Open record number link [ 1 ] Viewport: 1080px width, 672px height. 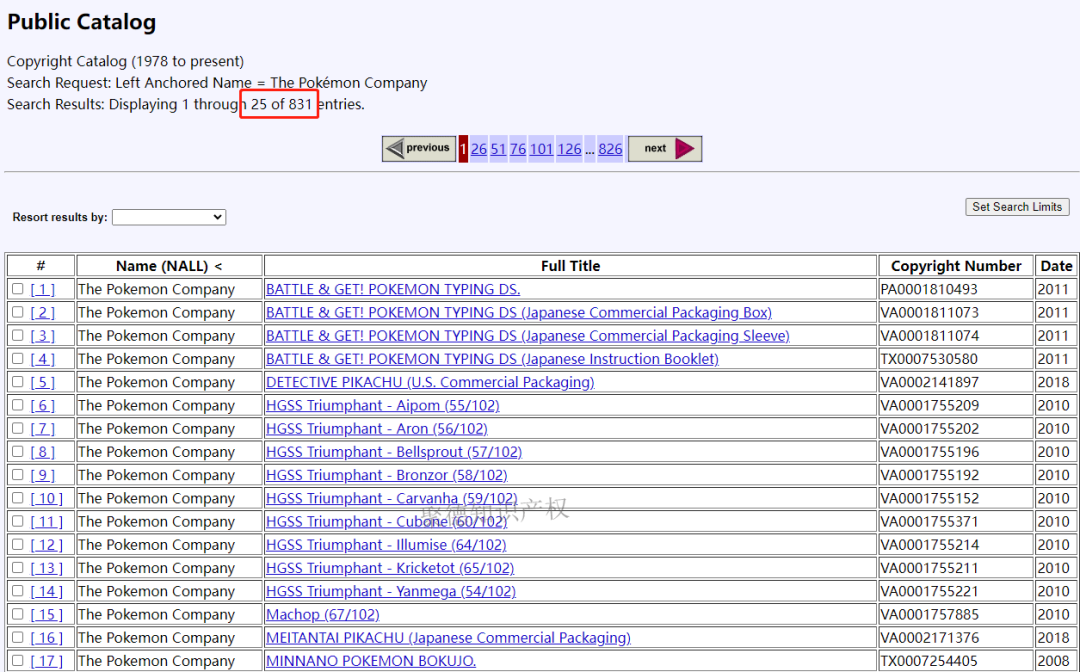(43, 289)
